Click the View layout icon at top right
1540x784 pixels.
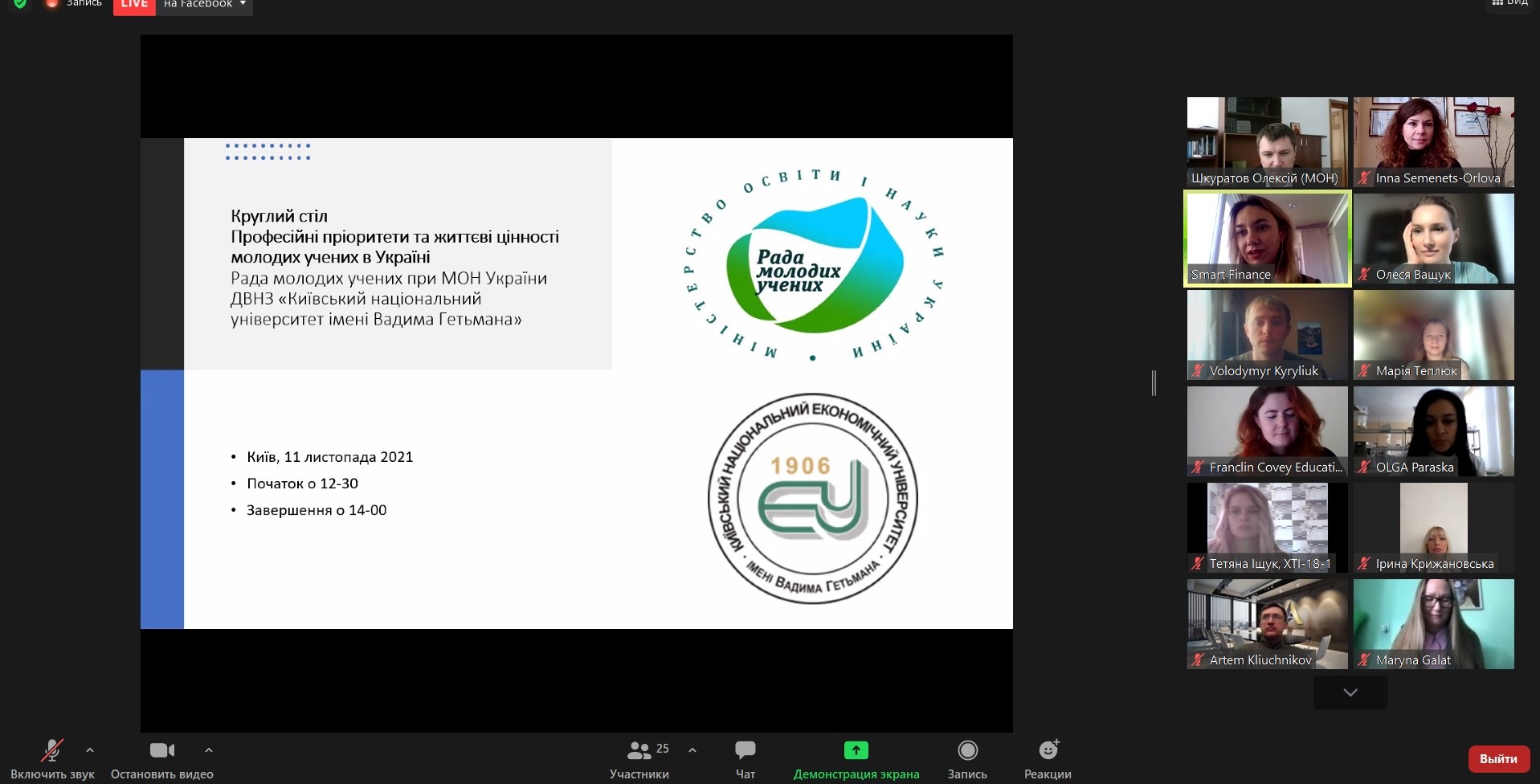click(1509, 3)
